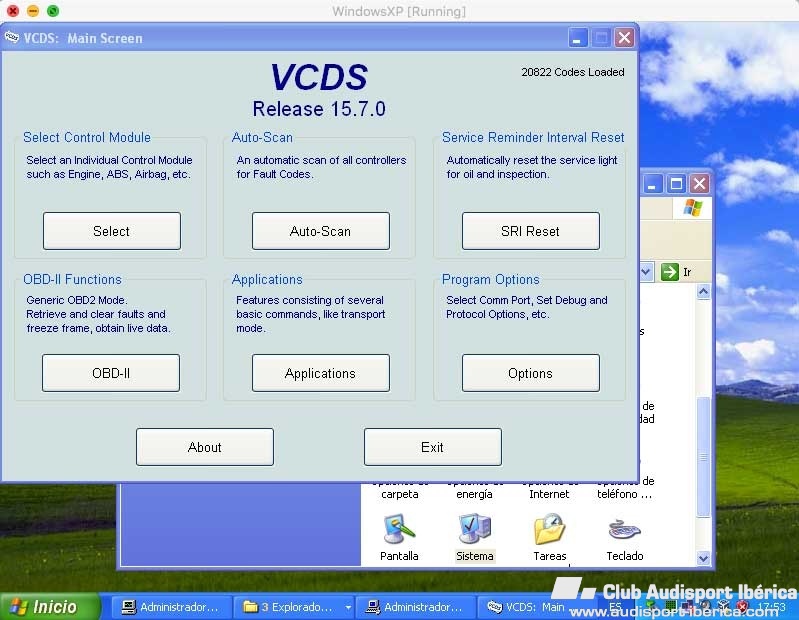Click the 'Service Reminder Interval Reset' label

533,138
